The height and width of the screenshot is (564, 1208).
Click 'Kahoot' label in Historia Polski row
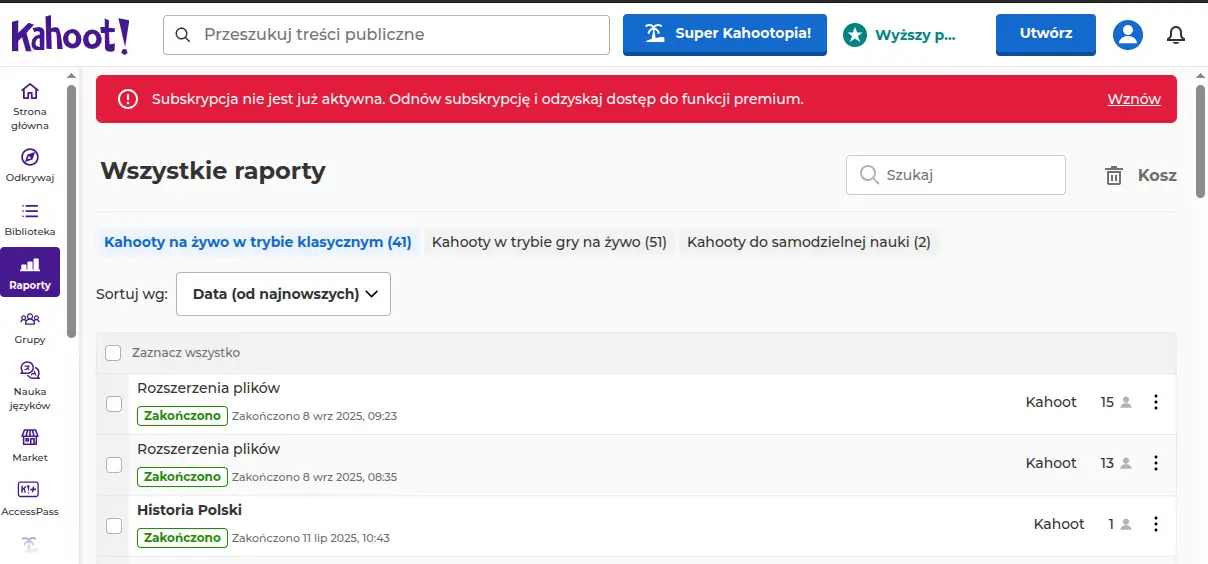[1059, 524]
